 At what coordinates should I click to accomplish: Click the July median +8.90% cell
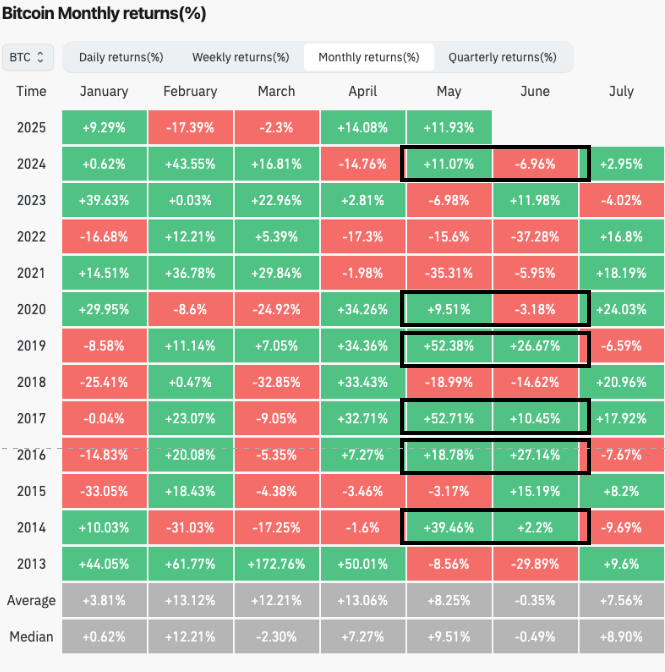pyautogui.click(x=621, y=636)
